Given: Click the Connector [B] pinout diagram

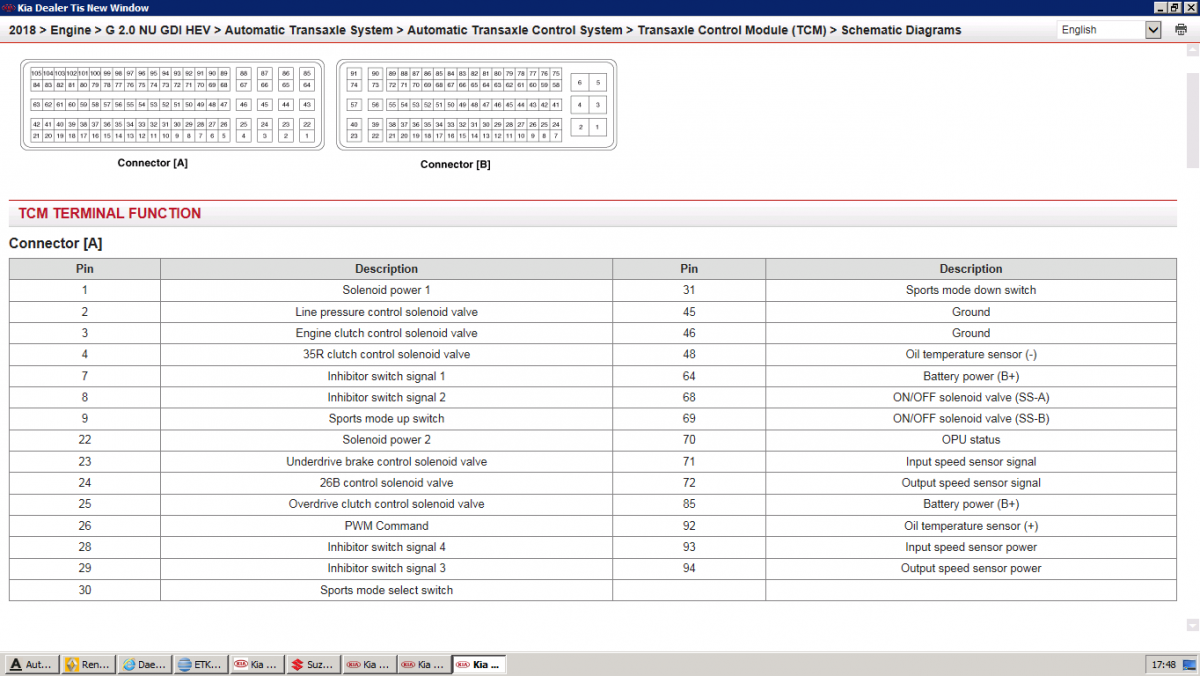Looking at the screenshot, I should click(x=476, y=105).
